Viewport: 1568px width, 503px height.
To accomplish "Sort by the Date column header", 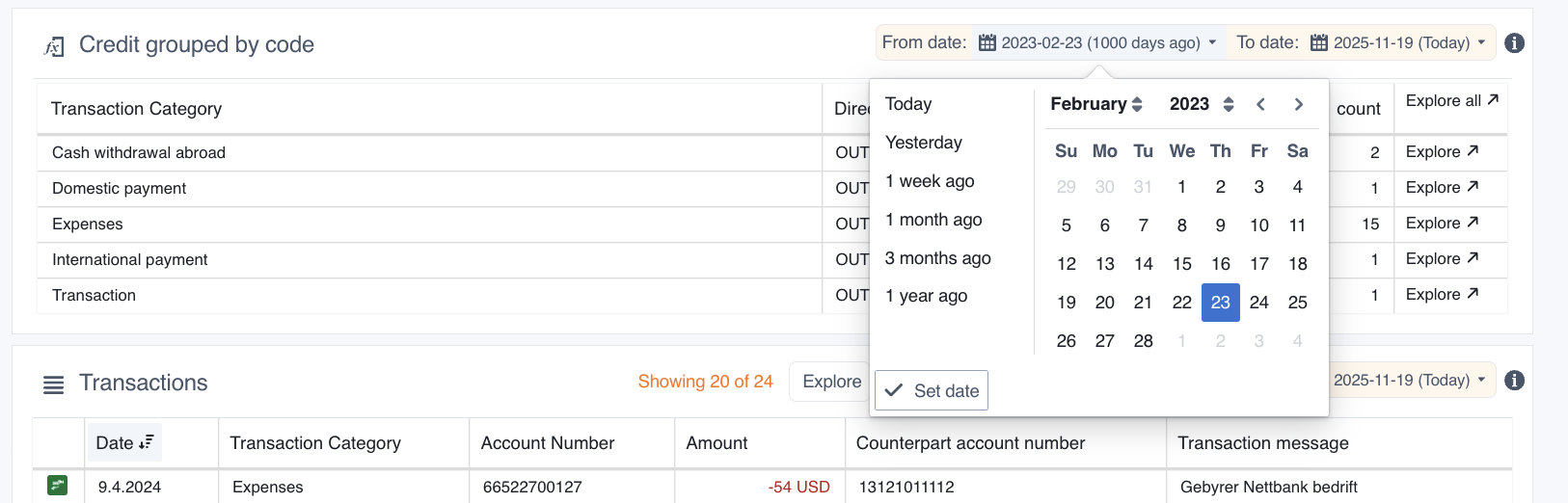I will (x=124, y=443).
